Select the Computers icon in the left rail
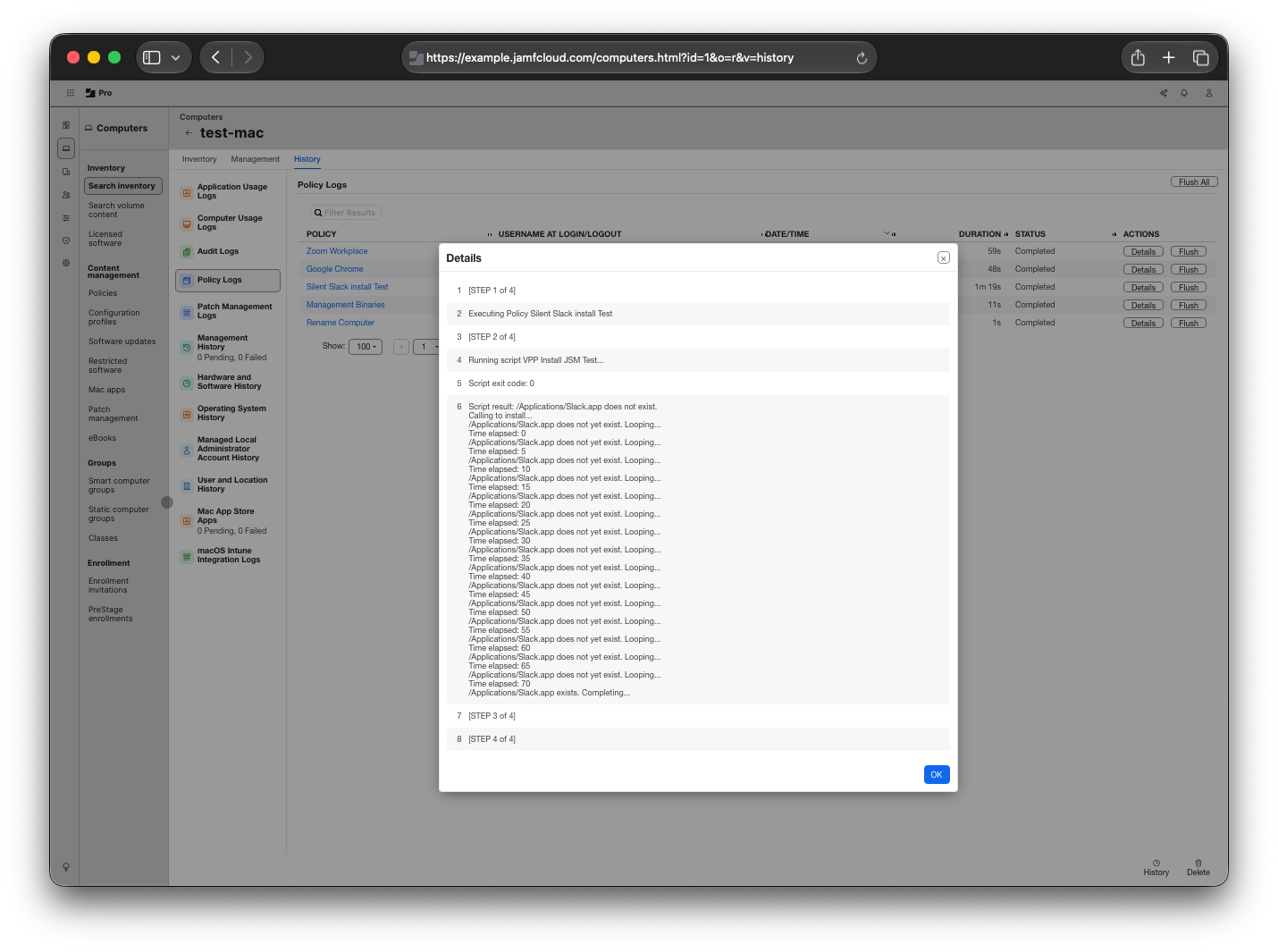 (66, 148)
